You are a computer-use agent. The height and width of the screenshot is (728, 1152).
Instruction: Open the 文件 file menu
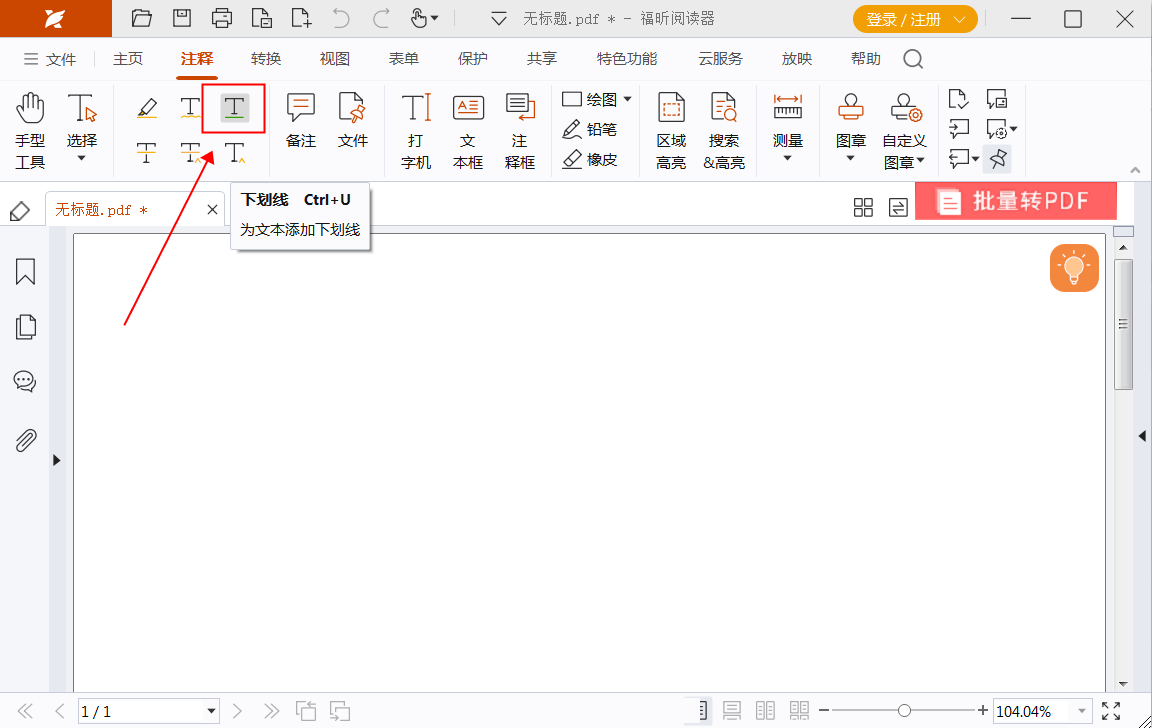tap(51, 59)
